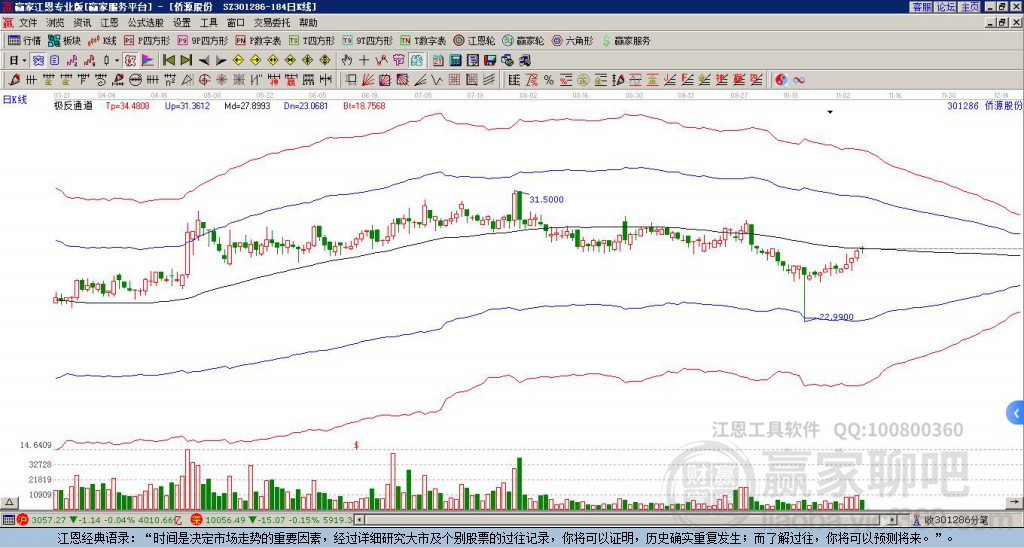
Task: Click the 主页 homepage button
Action: 969,7
